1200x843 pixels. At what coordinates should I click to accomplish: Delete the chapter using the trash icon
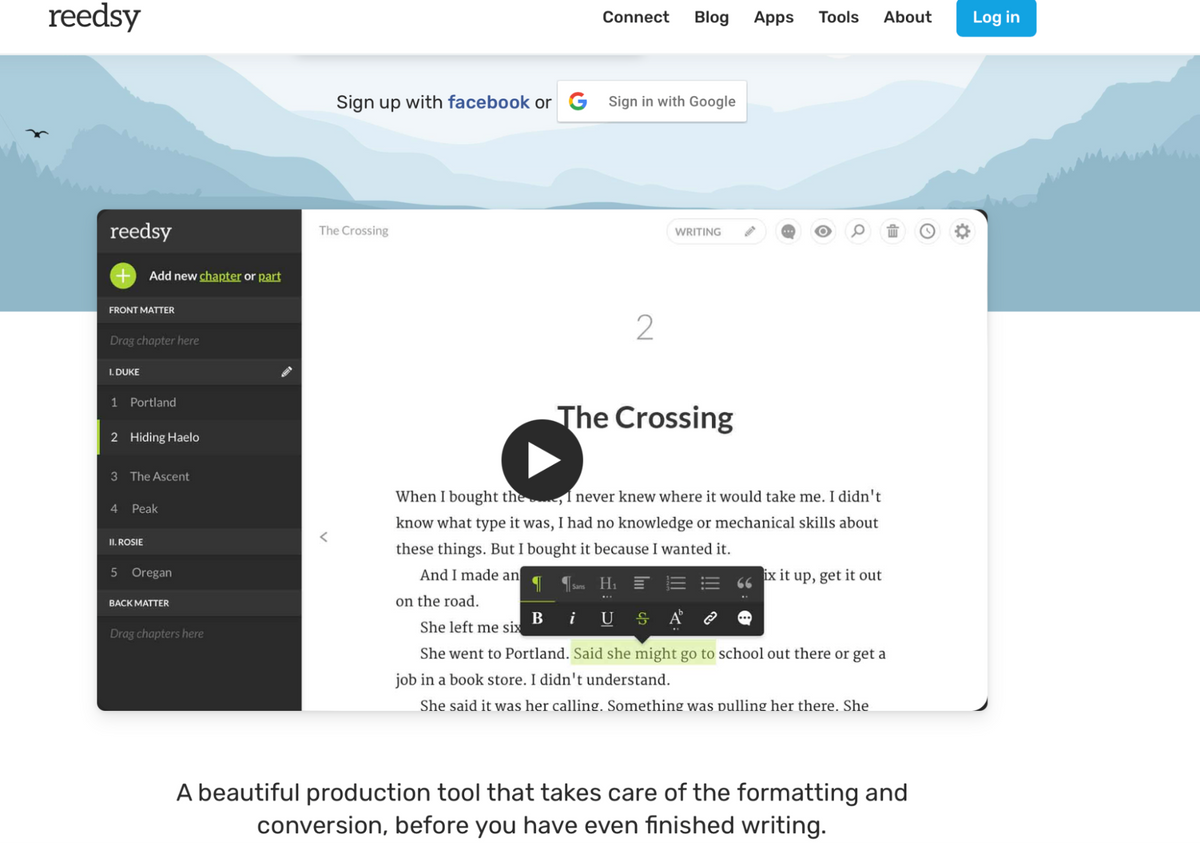pos(893,231)
